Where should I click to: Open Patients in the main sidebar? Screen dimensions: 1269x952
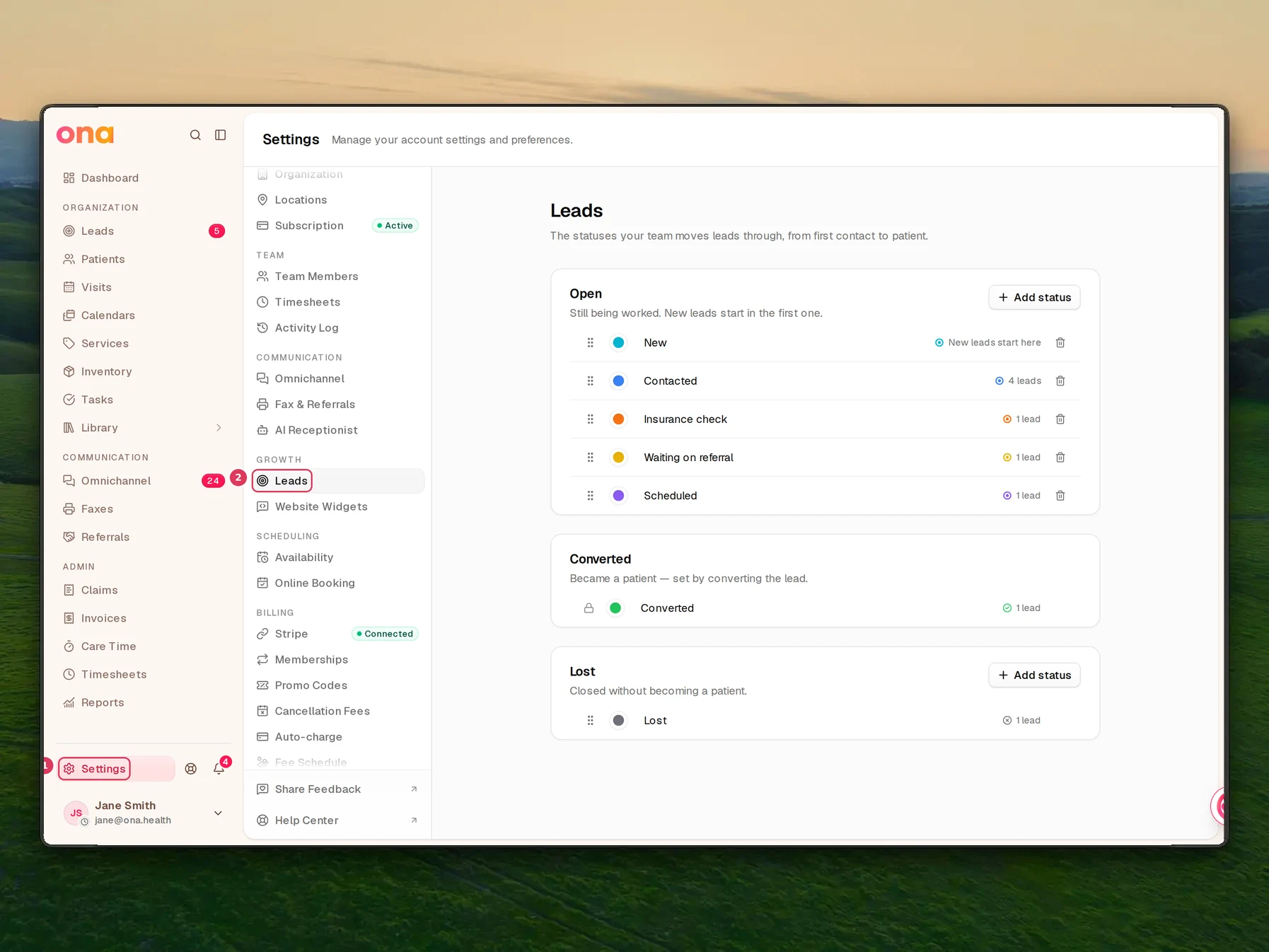click(144, 259)
